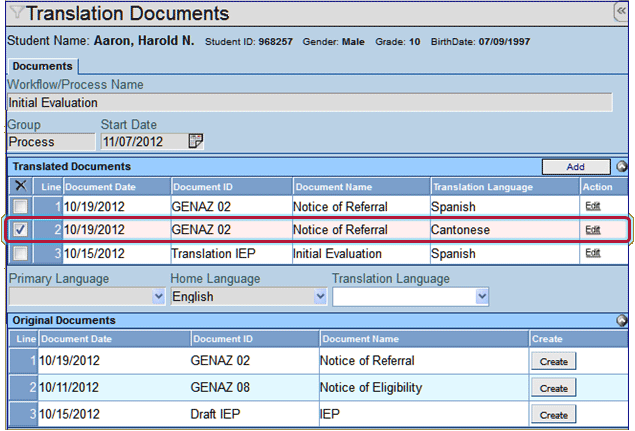Click the Add button in Translated Documents
635x431 pixels.
coord(576,167)
